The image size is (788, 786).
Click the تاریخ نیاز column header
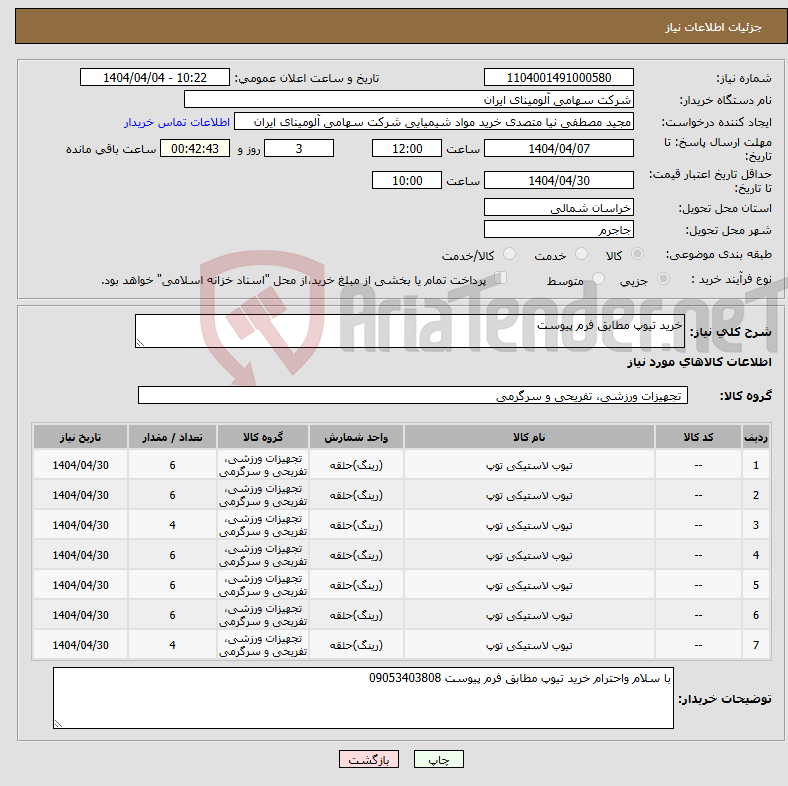click(80, 437)
